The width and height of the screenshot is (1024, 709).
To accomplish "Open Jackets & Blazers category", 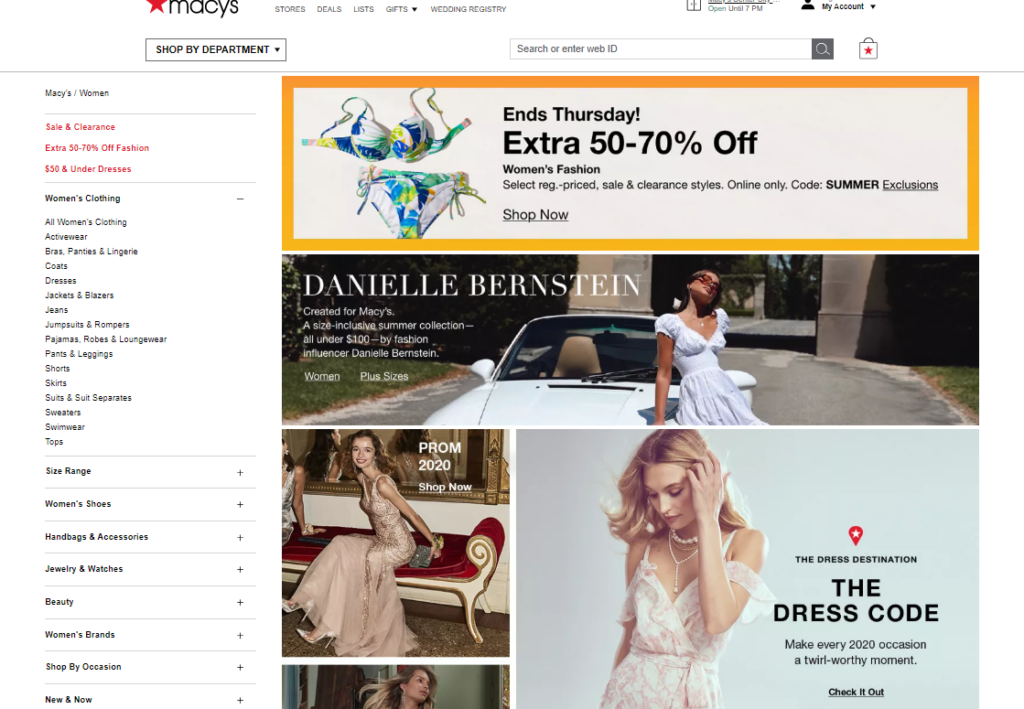I will coord(80,295).
